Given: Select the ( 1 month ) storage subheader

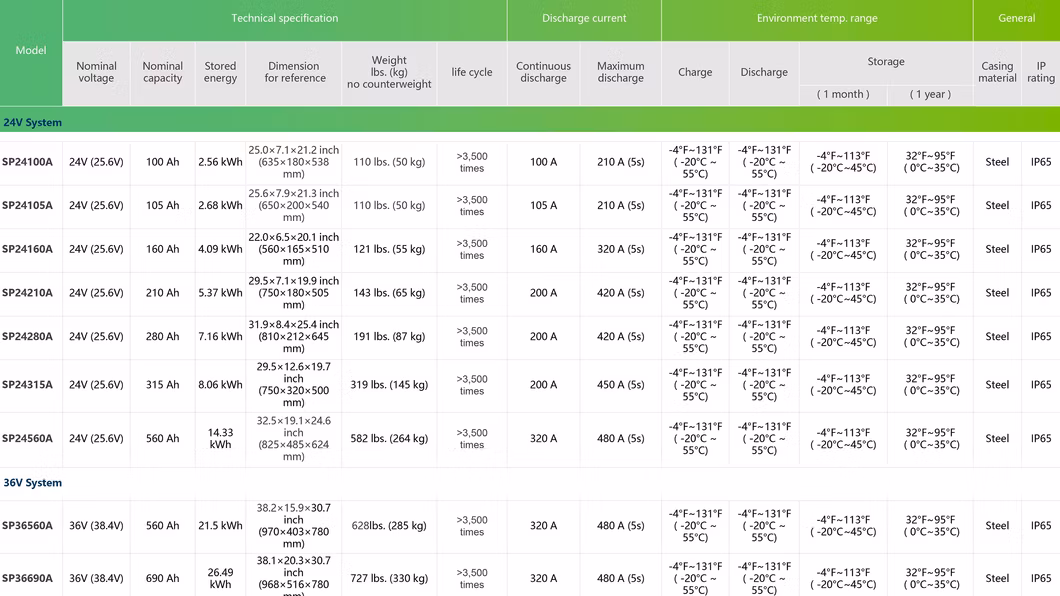Looking at the screenshot, I should tap(843, 95).
